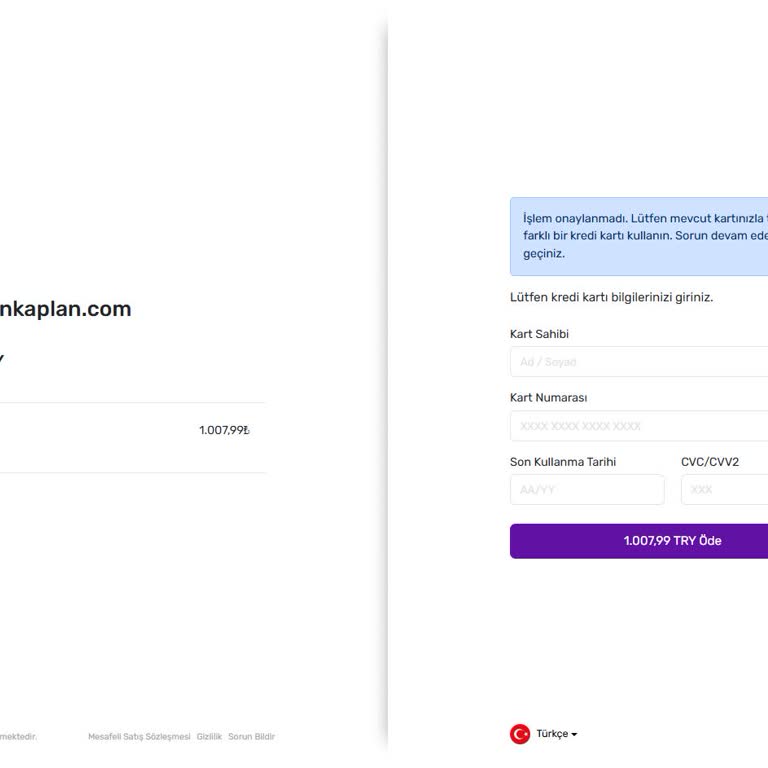Viewport: 768px width, 768px height.
Task: Click the nkaplan.com merchant heading
Action: (65, 309)
